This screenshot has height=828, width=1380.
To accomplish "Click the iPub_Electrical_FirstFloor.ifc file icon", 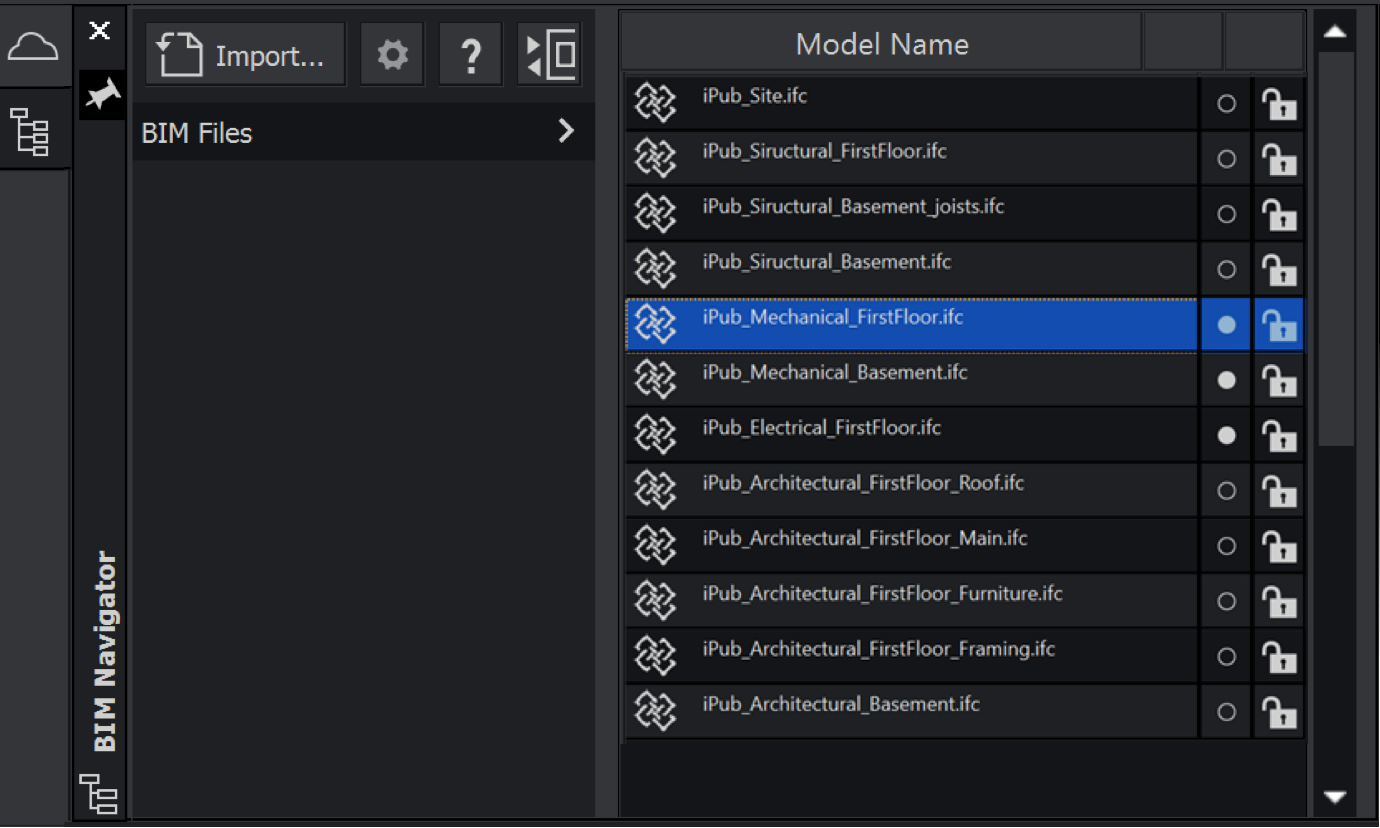I will coord(656,435).
